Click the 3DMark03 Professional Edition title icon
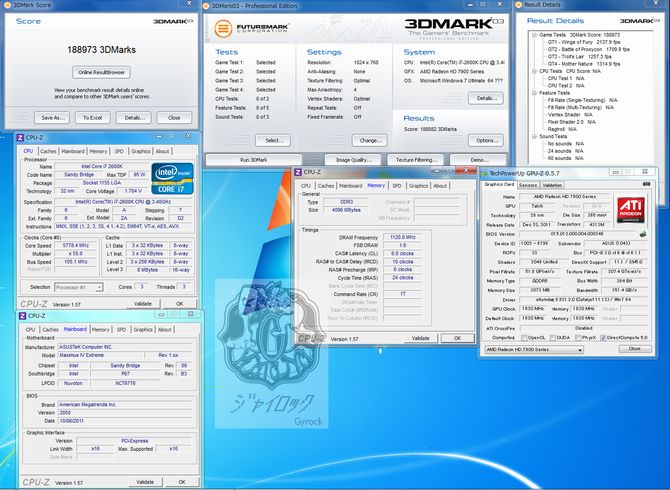 (x=206, y=6)
